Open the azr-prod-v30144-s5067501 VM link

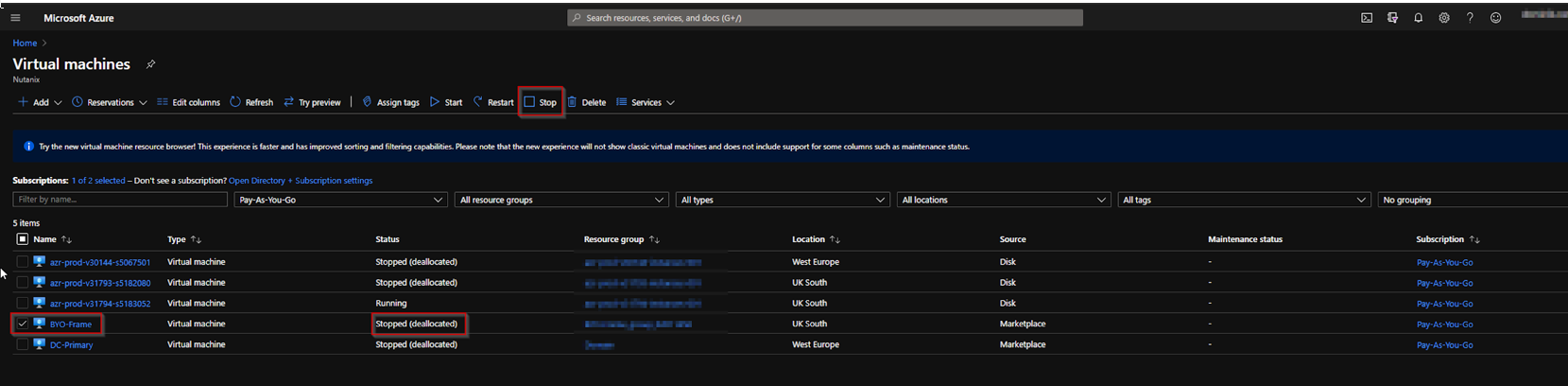click(100, 262)
